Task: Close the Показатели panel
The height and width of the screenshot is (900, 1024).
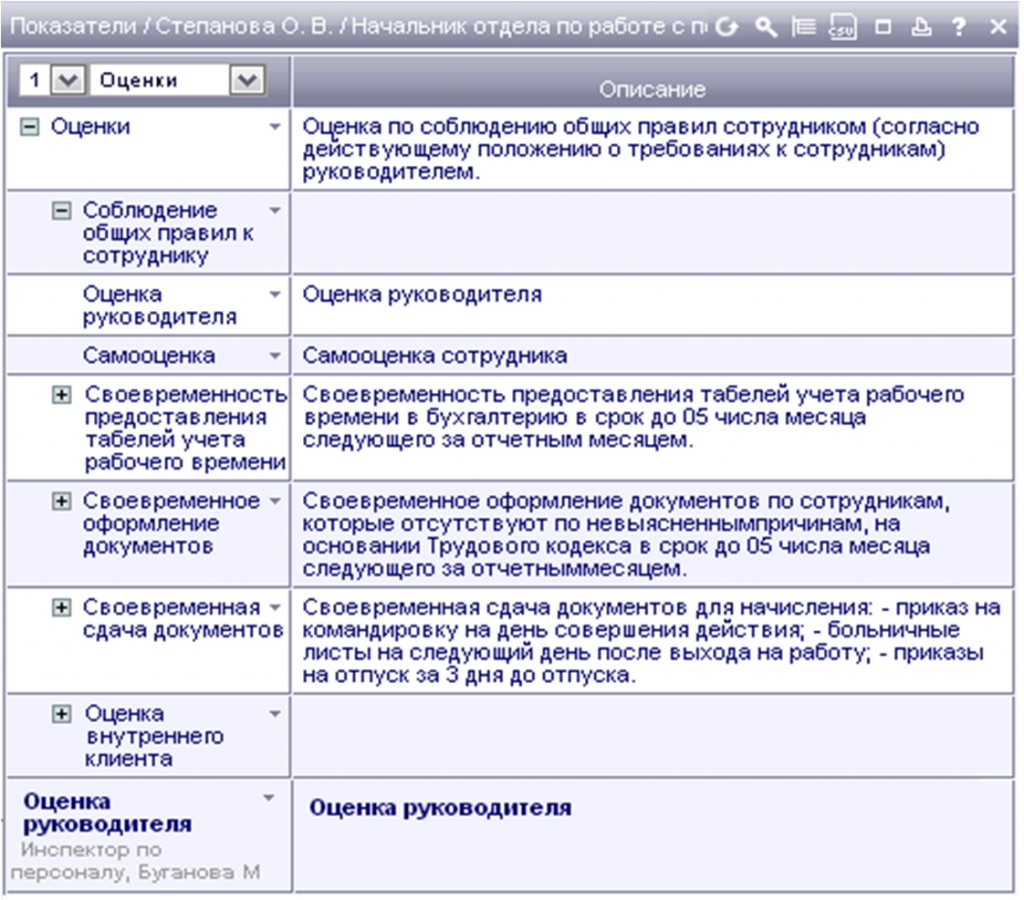Action: 998,27
